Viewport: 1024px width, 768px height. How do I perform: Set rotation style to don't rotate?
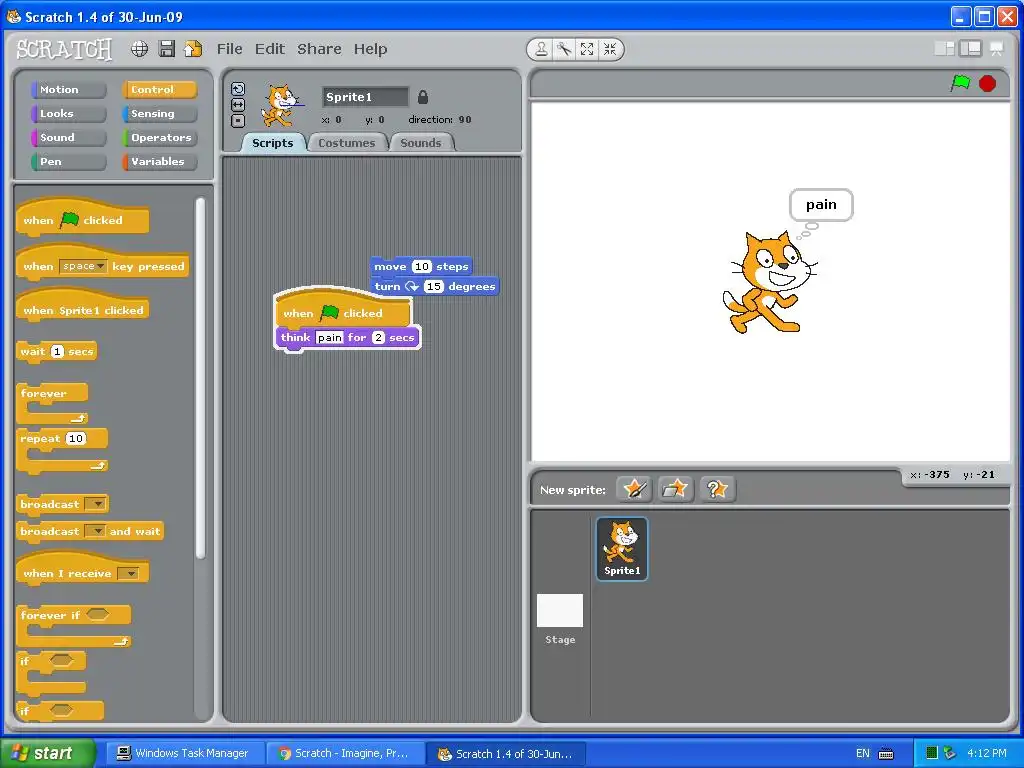pos(238,121)
